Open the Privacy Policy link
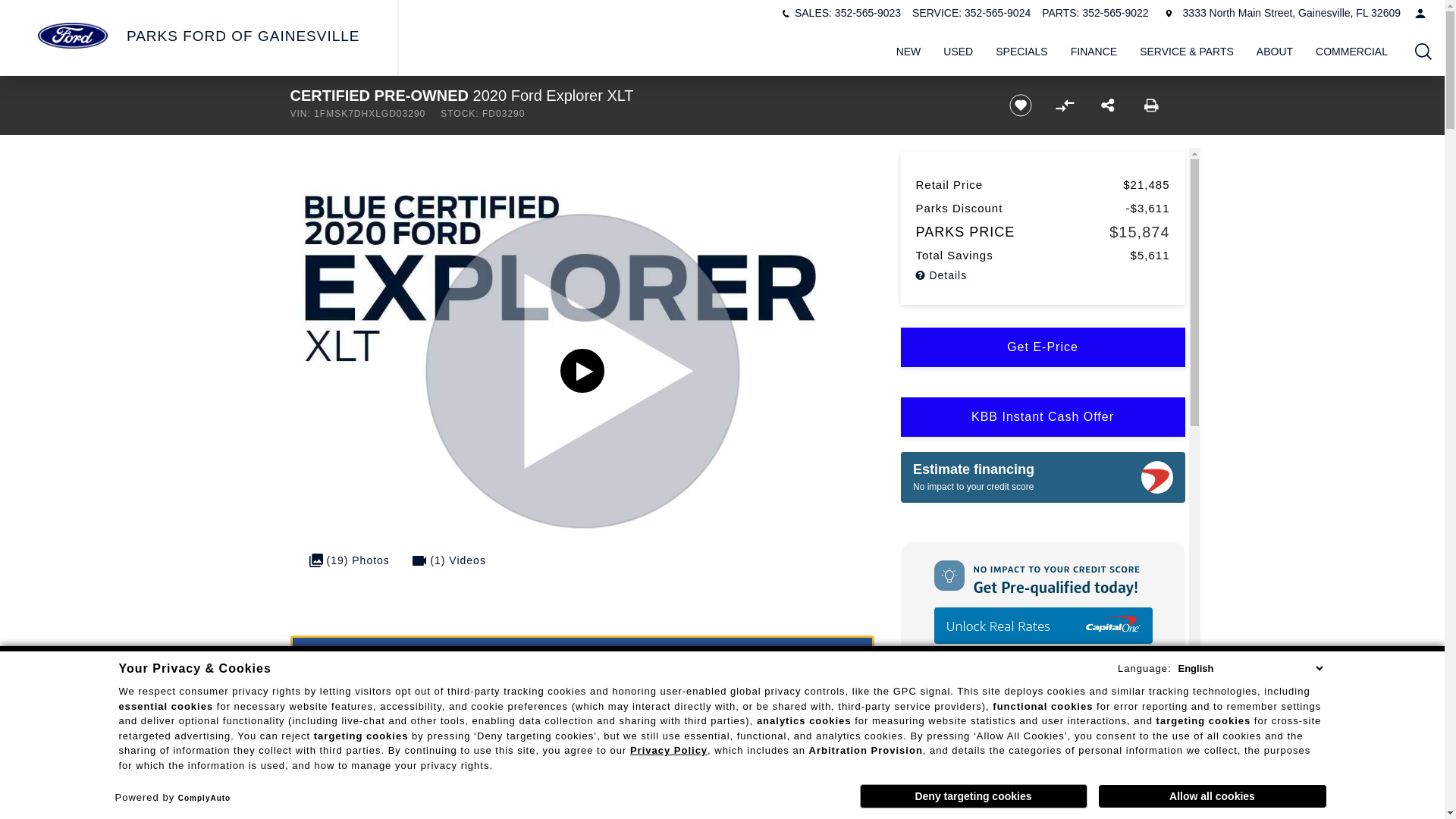 click(x=668, y=751)
